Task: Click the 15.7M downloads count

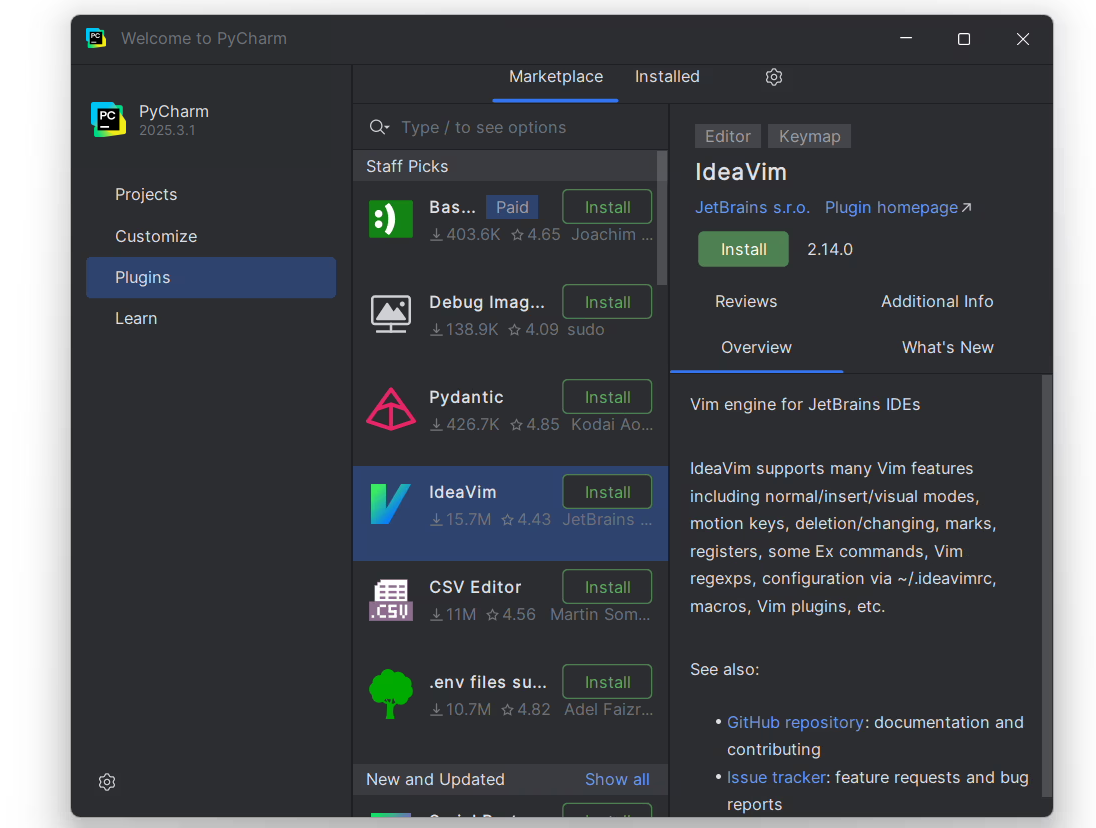Action: (461, 520)
